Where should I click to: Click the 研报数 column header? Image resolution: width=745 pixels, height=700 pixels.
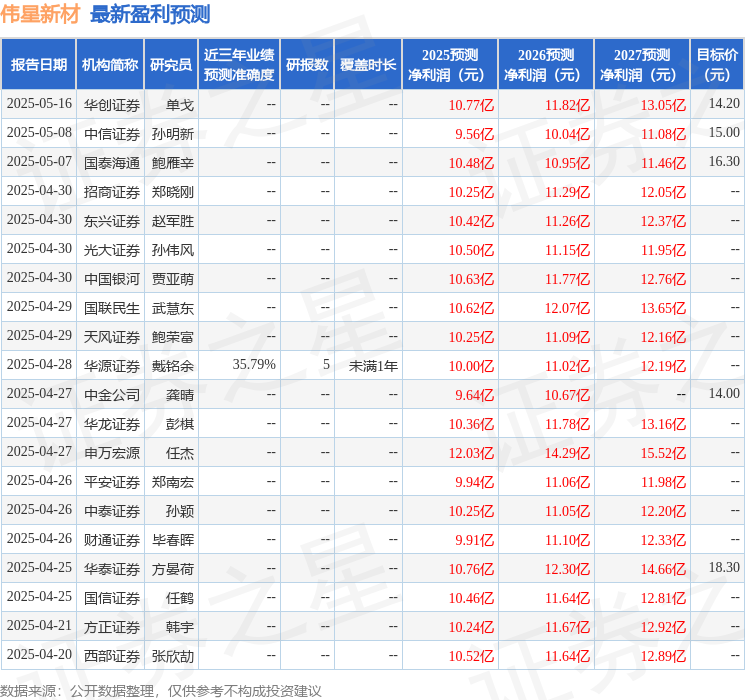pyautogui.click(x=307, y=65)
